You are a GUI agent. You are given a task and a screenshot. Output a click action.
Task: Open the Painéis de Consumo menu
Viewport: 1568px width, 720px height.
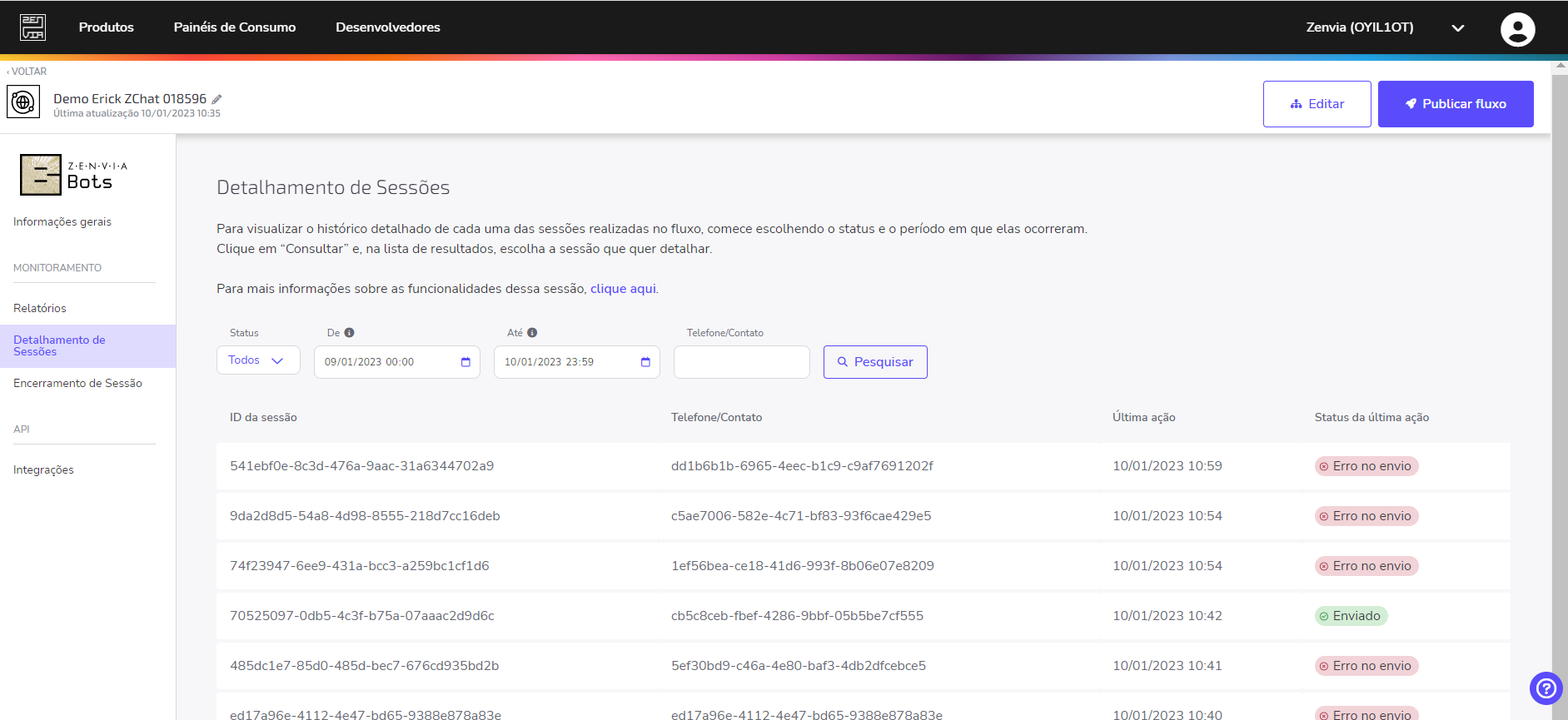tap(235, 27)
